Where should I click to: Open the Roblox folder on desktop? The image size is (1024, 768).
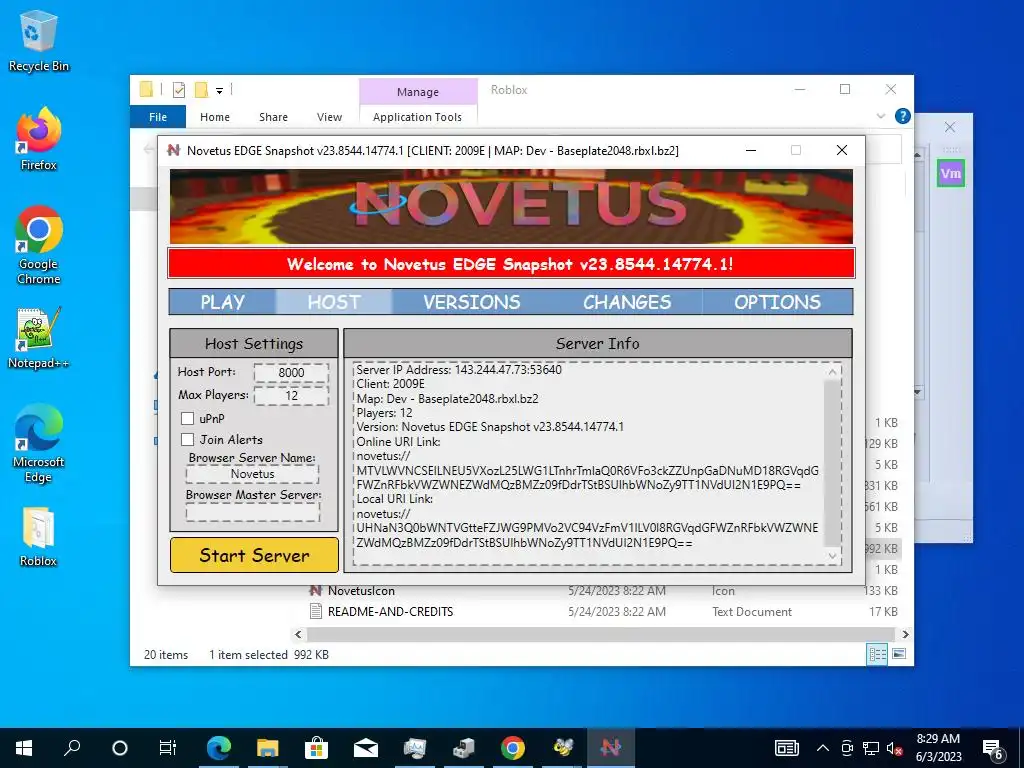pos(38,536)
